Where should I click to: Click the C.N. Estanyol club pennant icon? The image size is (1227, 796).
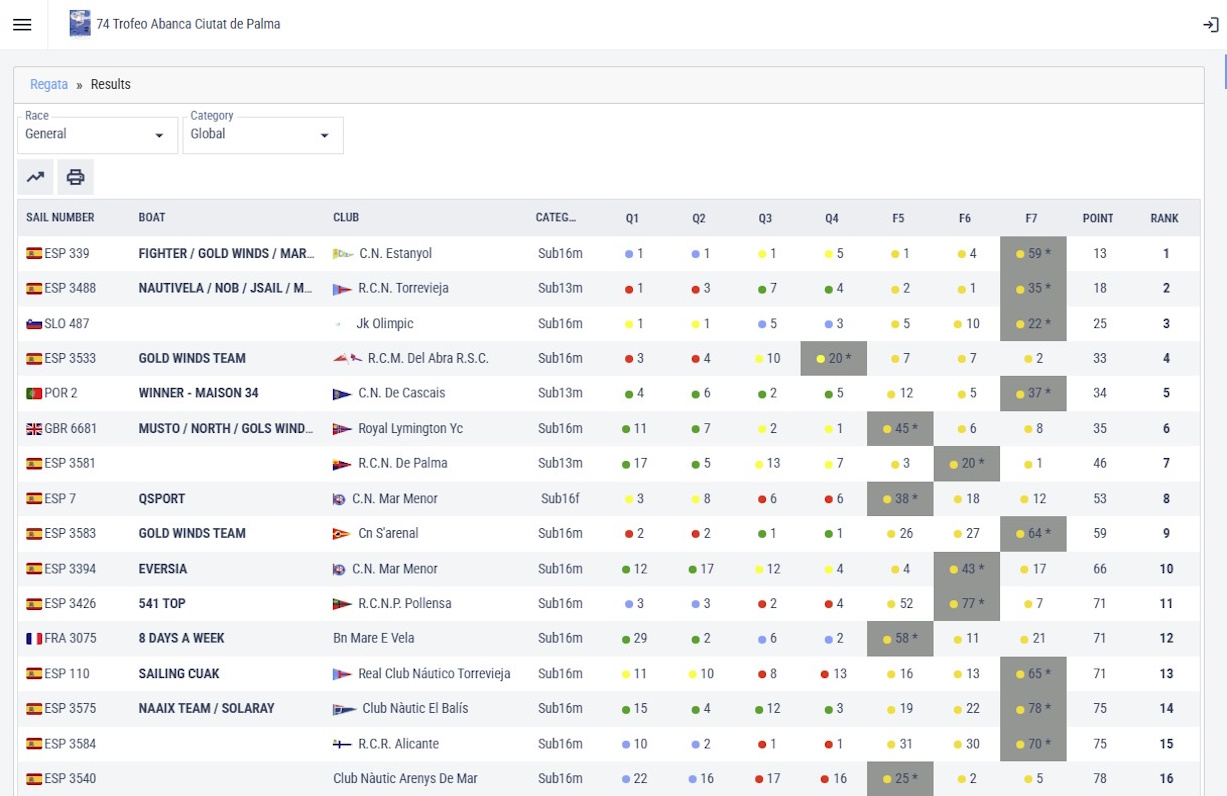[342, 254]
